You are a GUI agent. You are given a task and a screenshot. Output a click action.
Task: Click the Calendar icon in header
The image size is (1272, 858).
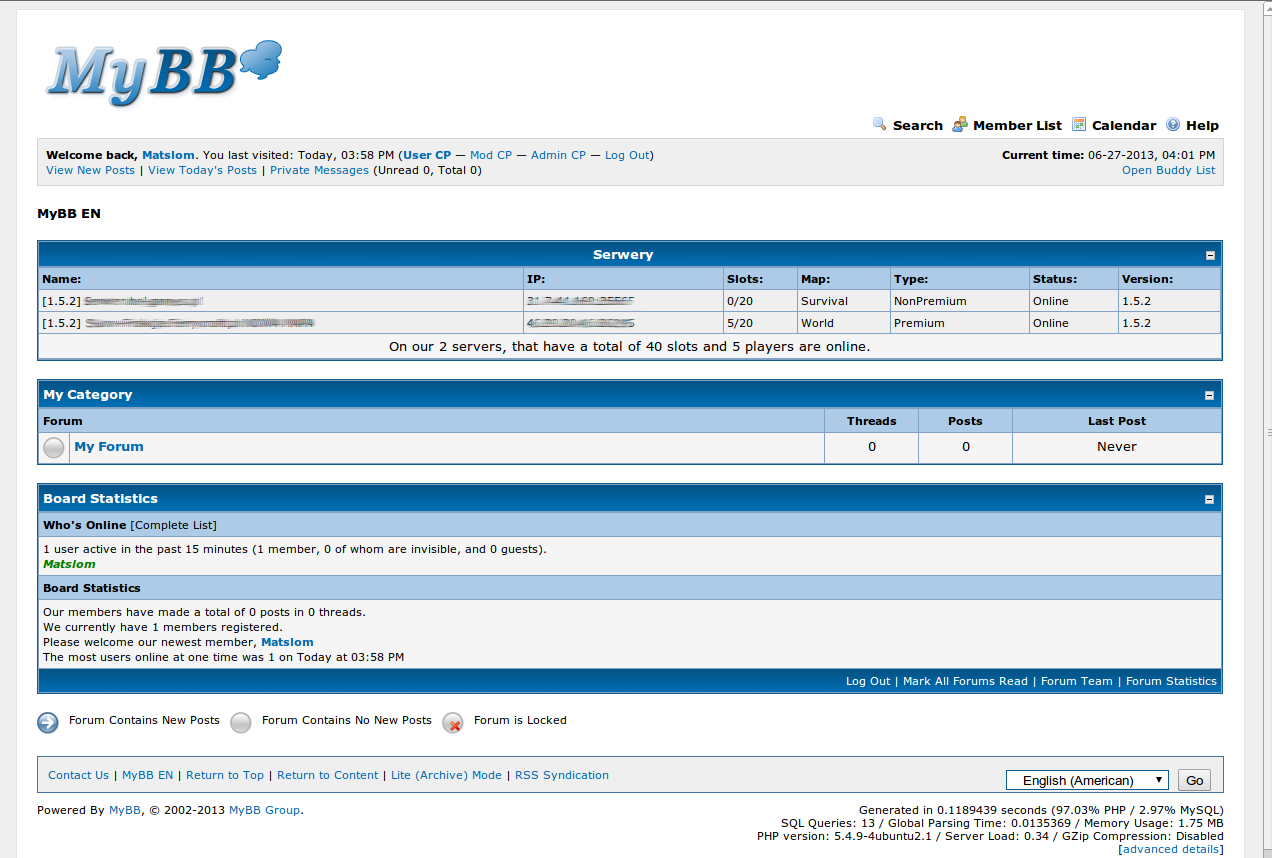(1079, 125)
